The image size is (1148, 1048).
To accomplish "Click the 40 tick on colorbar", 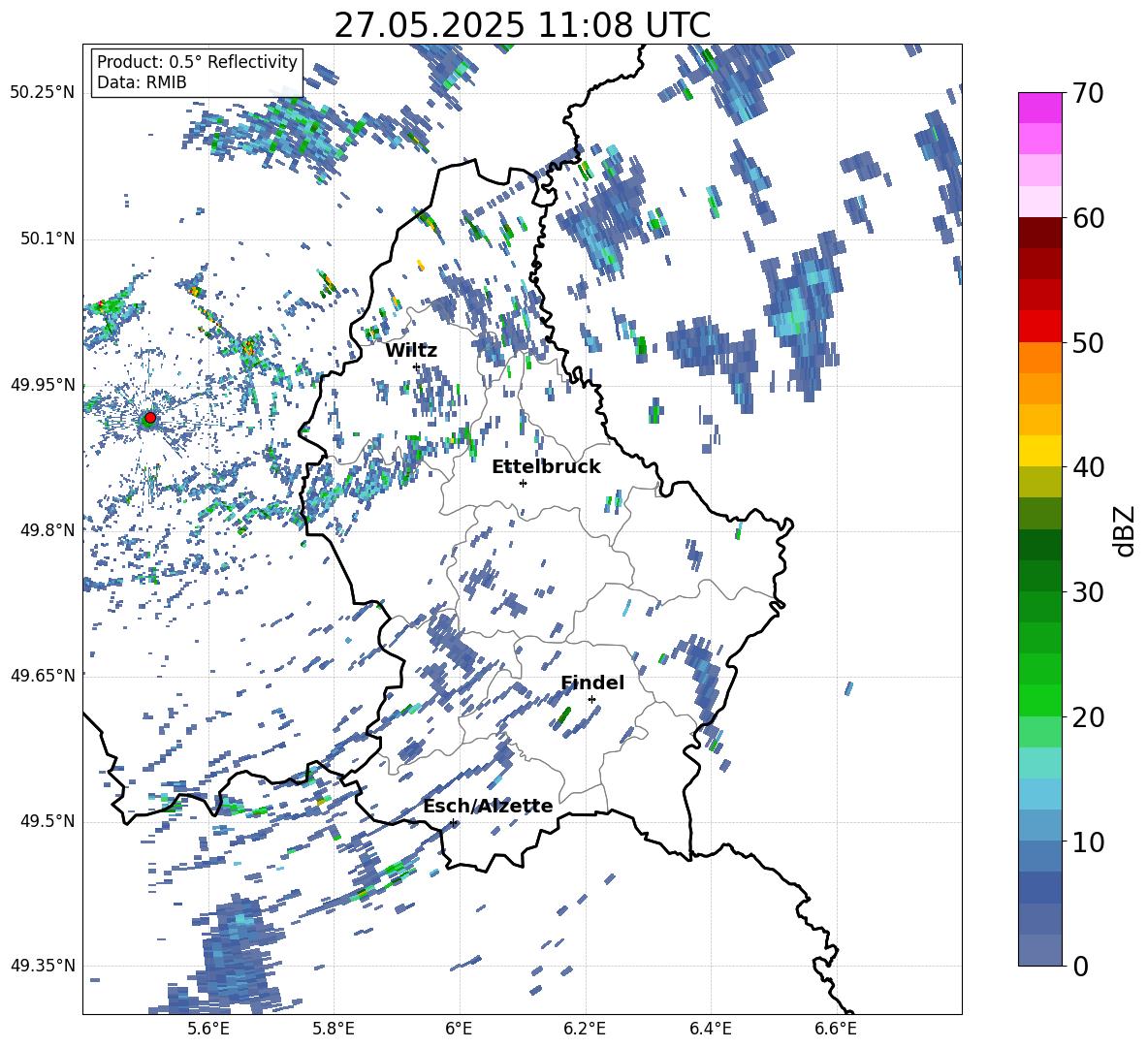I will (x=1087, y=467).
